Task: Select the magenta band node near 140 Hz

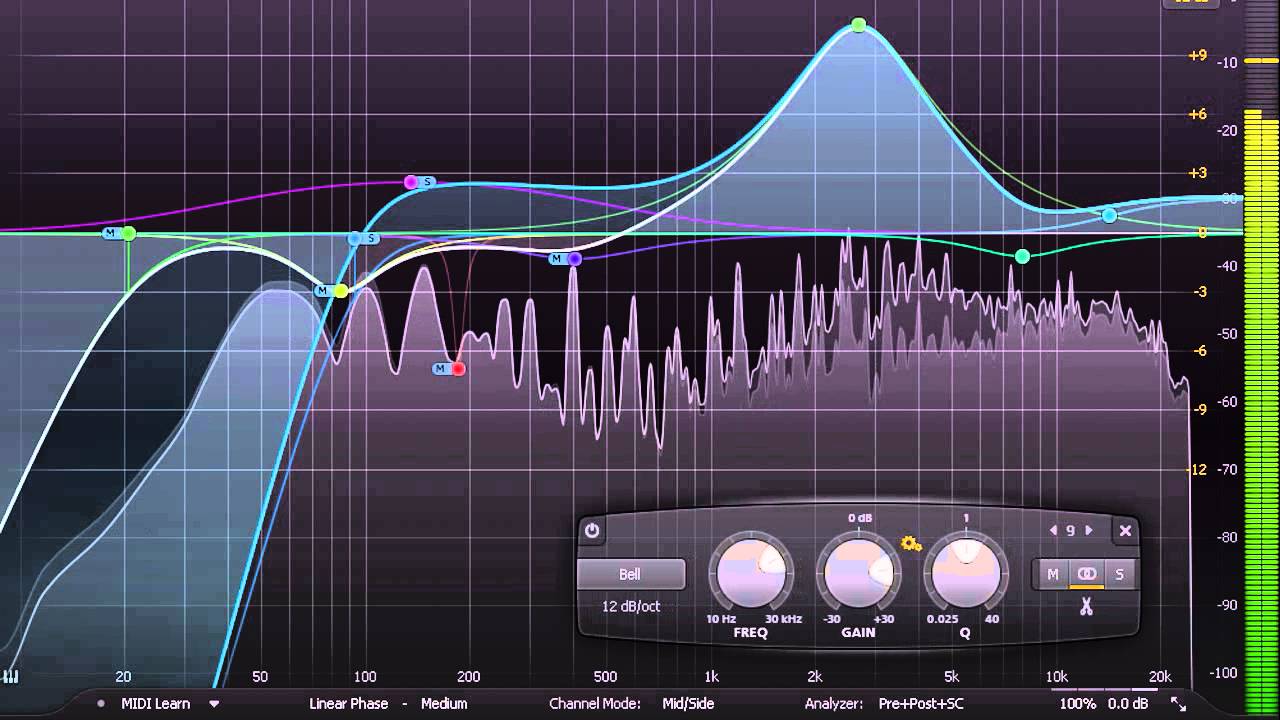Action: click(x=411, y=182)
